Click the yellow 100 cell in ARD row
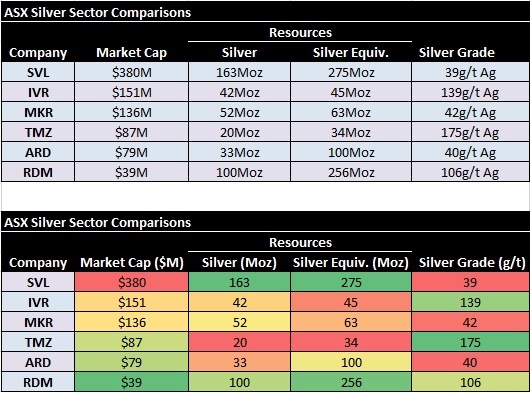 tap(351, 362)
